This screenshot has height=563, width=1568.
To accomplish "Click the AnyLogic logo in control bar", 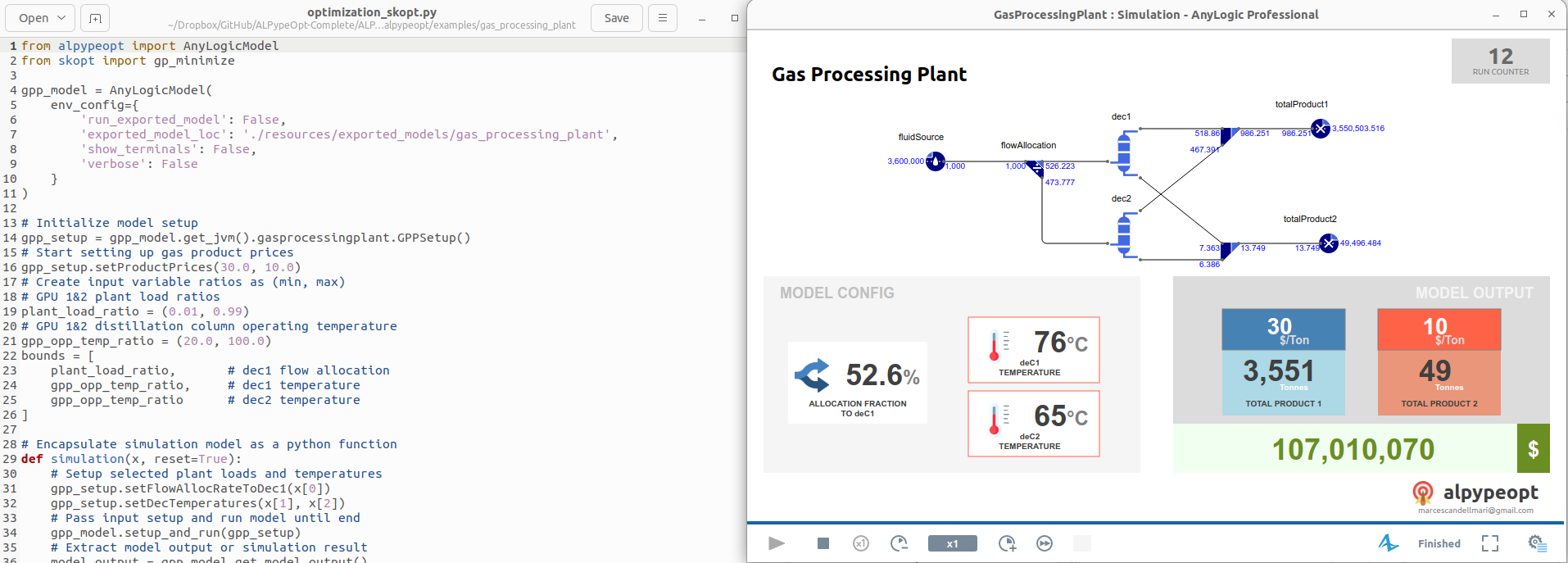I will [1389, 543].
